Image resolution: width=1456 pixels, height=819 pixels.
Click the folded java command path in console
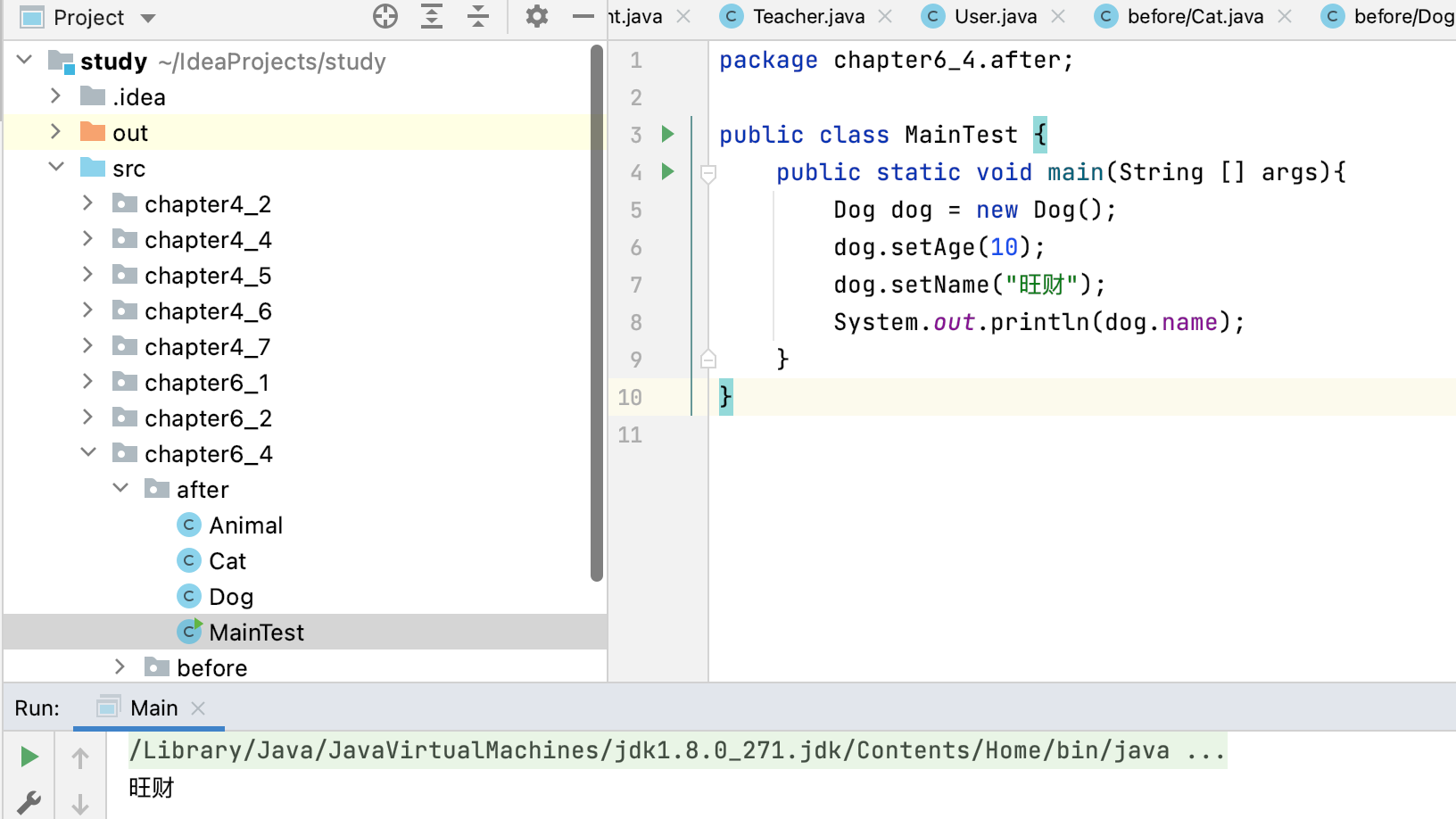pos(678,750)
